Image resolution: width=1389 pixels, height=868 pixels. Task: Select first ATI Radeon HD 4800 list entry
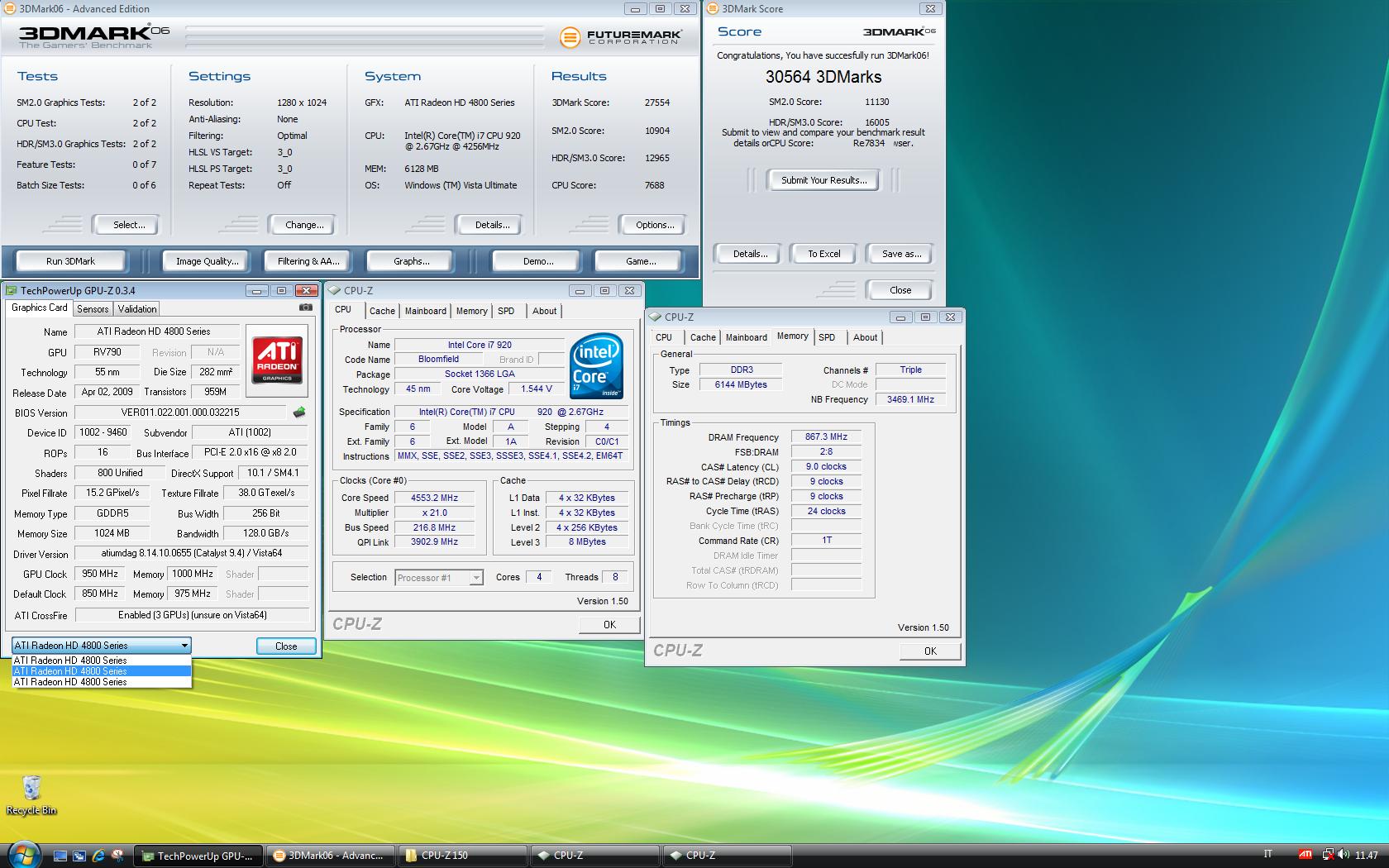(102, 661)
